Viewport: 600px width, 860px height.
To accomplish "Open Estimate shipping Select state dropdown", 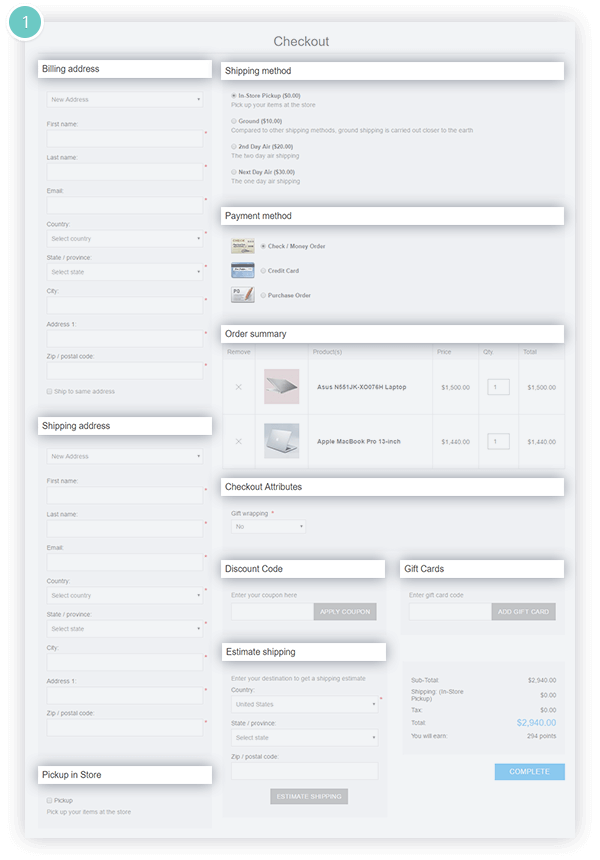I will [x=304, y=738].
